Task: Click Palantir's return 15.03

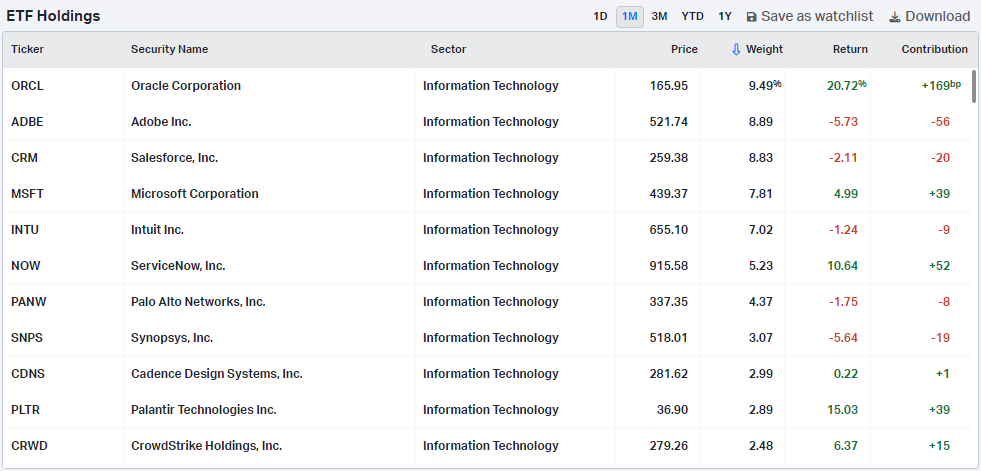Action: click(x=842, y=410)
